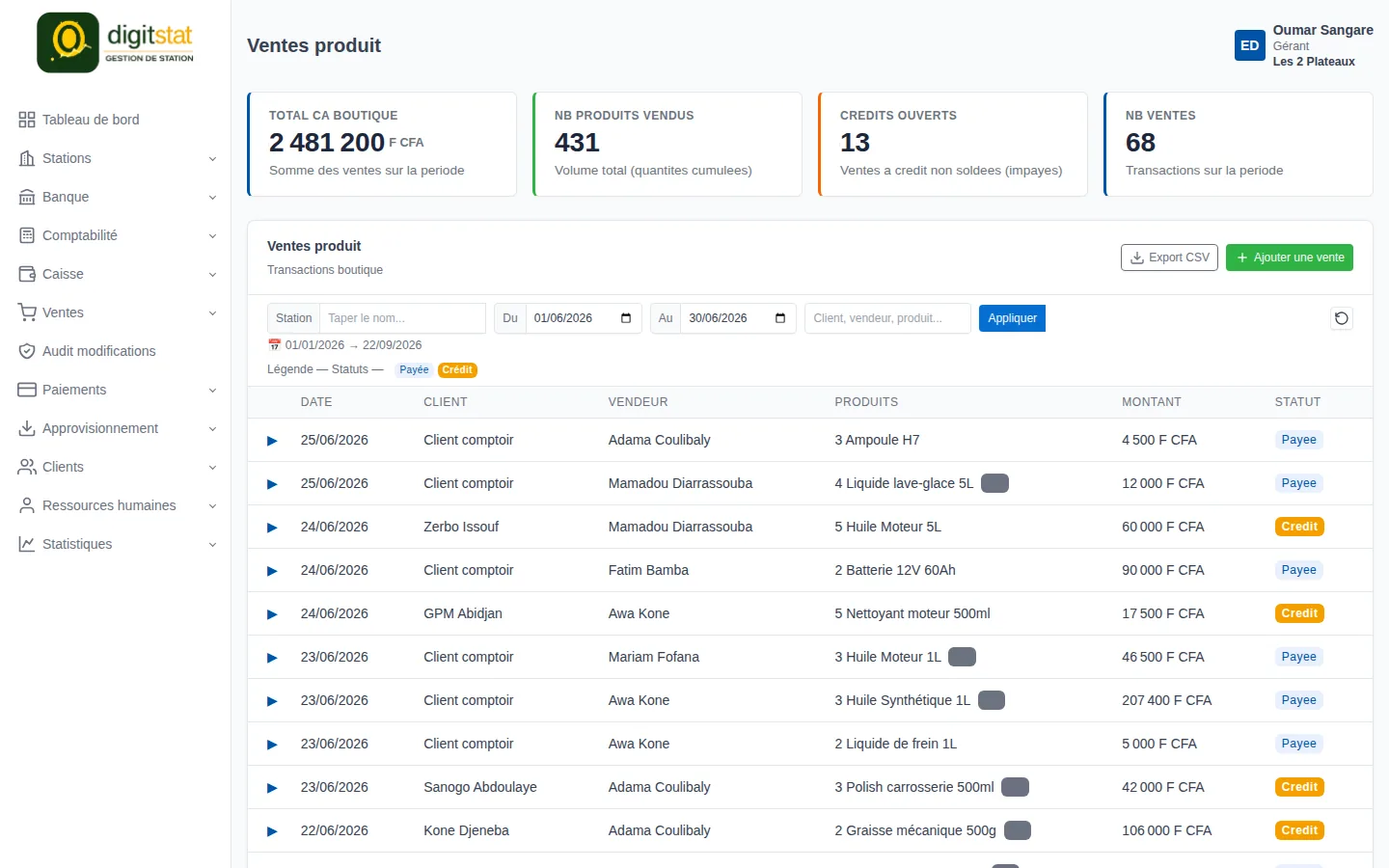Click the client, vendeur, produit search field
This screenshot has height=868, width=1389.
[887, 318]
